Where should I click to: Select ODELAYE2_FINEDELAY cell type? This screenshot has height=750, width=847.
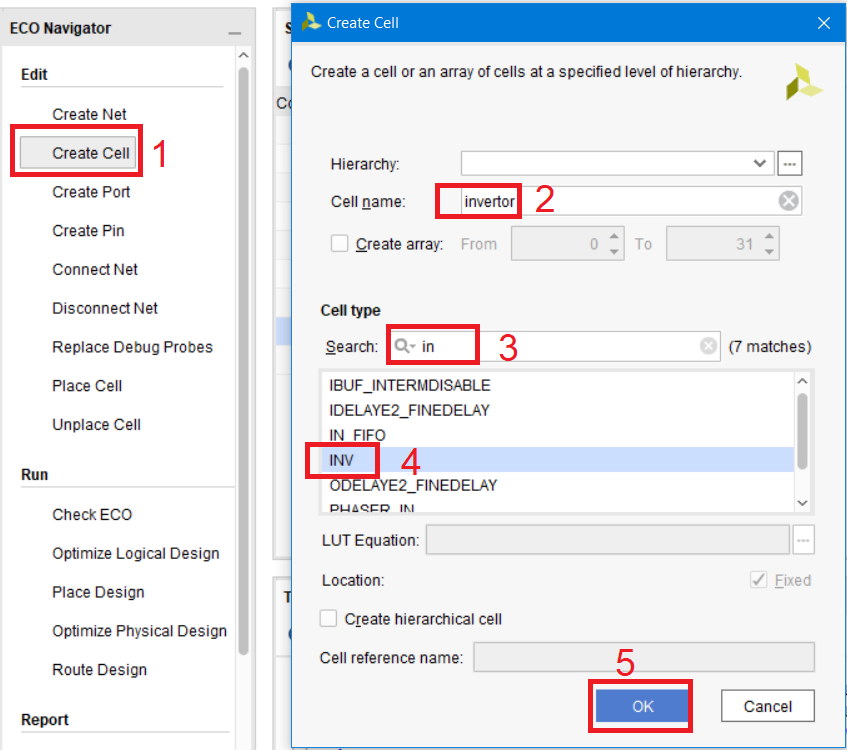[556, 485]
